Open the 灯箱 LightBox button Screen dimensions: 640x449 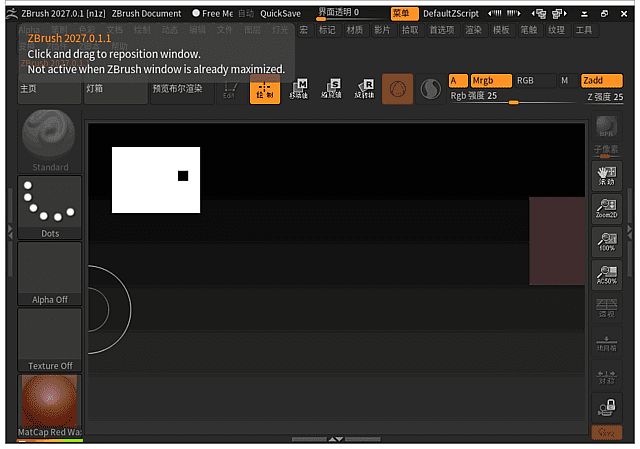116,89
